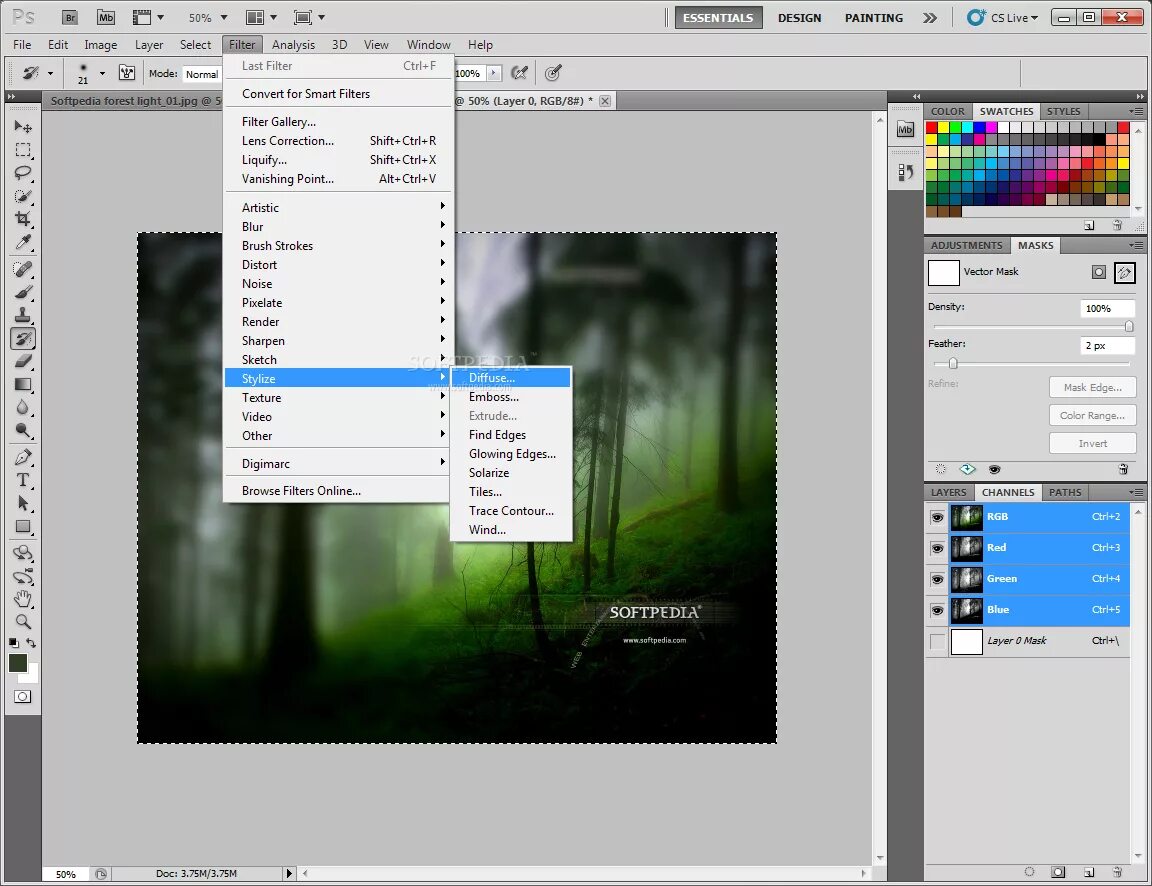Show the Layer 0 Mask channel

tap(937, 641)
